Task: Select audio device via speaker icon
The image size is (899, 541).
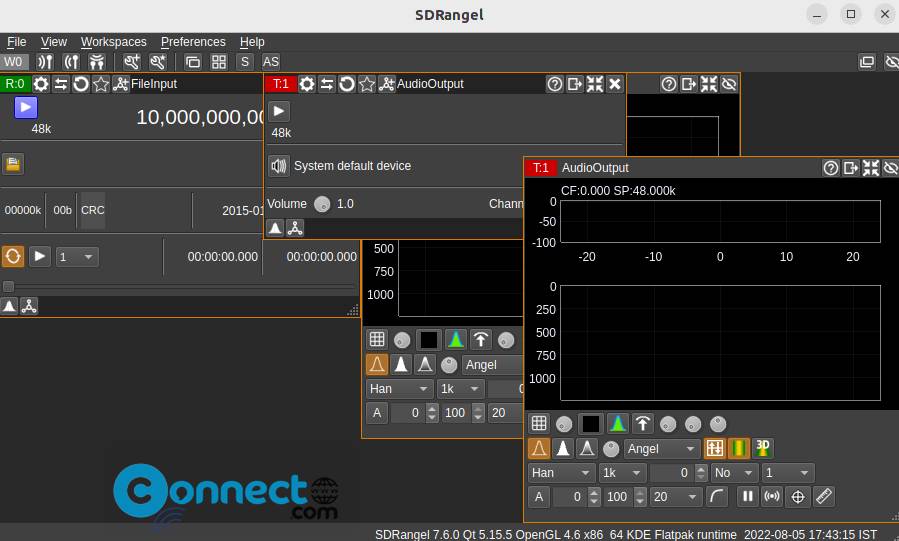Action: click(x=279, y=166)
